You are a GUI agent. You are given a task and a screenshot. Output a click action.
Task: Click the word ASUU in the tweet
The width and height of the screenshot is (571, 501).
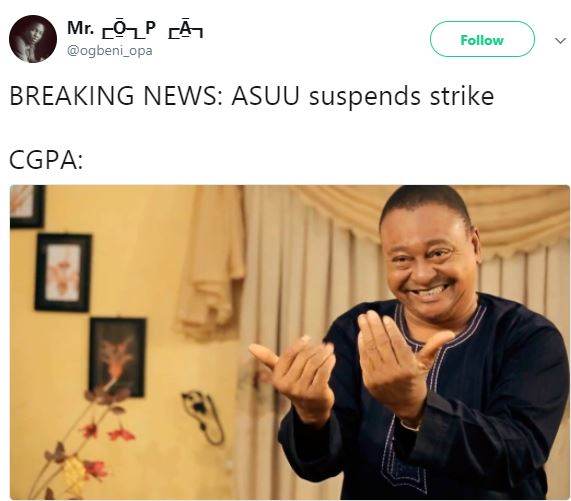pos(265,95)
